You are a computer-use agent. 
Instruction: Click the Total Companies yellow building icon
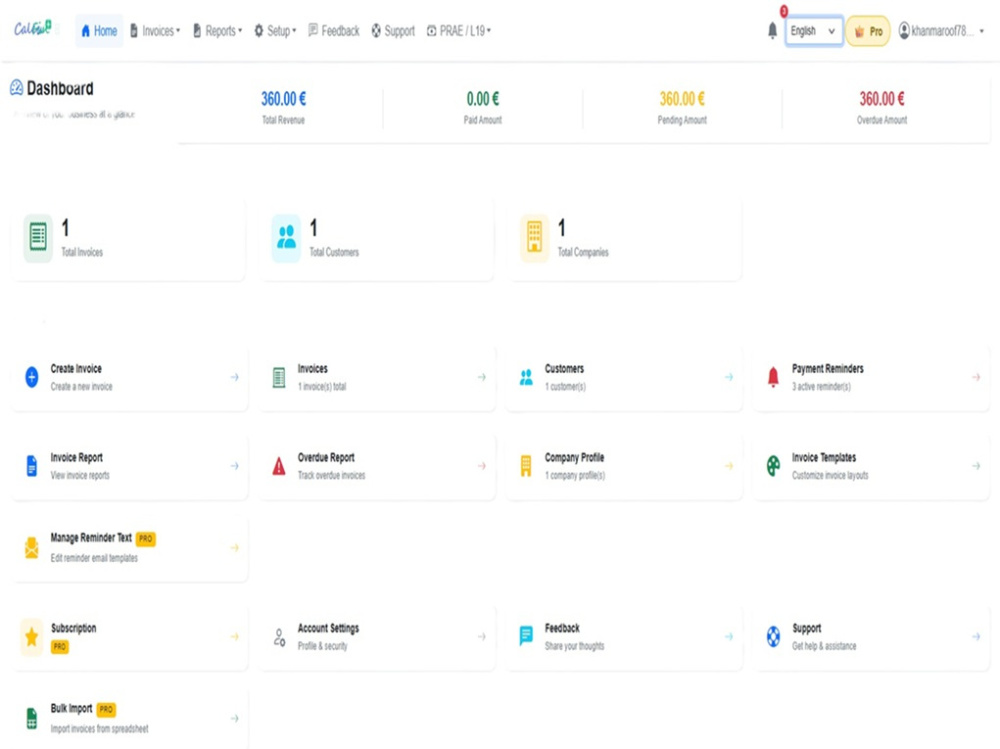click(534, 238)
